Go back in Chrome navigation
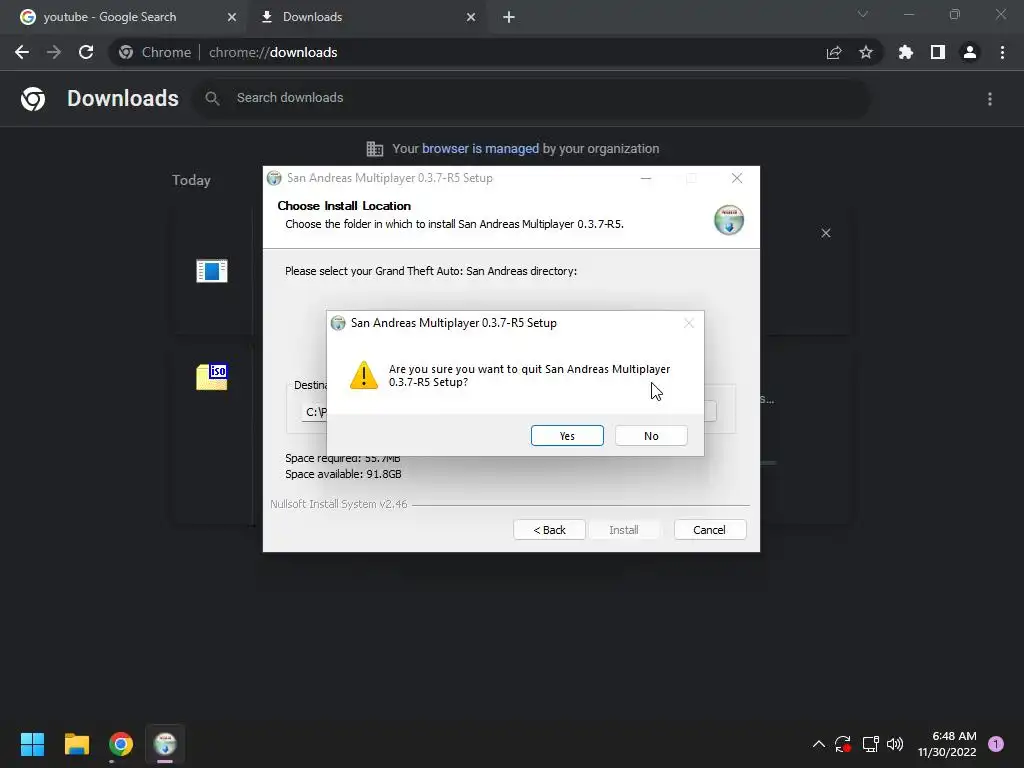The width and height of the screenshot is (1024, 768). (x=22, y=52)
